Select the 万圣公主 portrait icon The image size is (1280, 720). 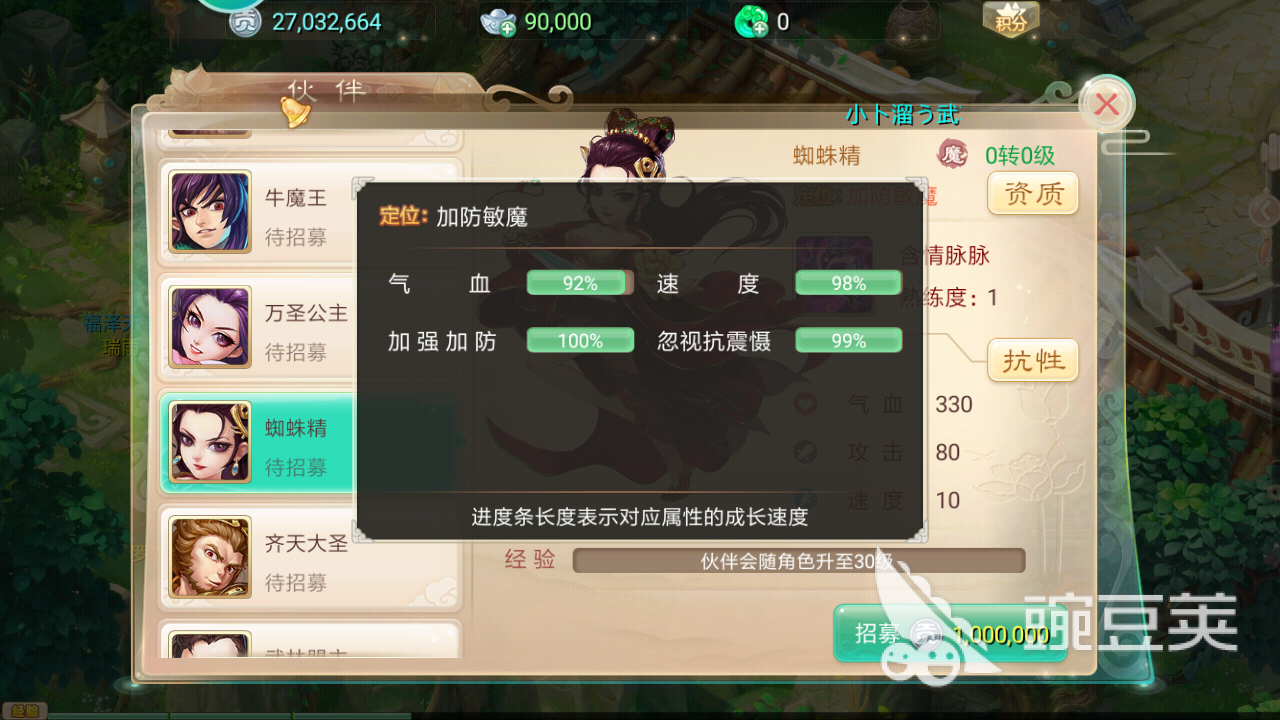coord(210,326)
